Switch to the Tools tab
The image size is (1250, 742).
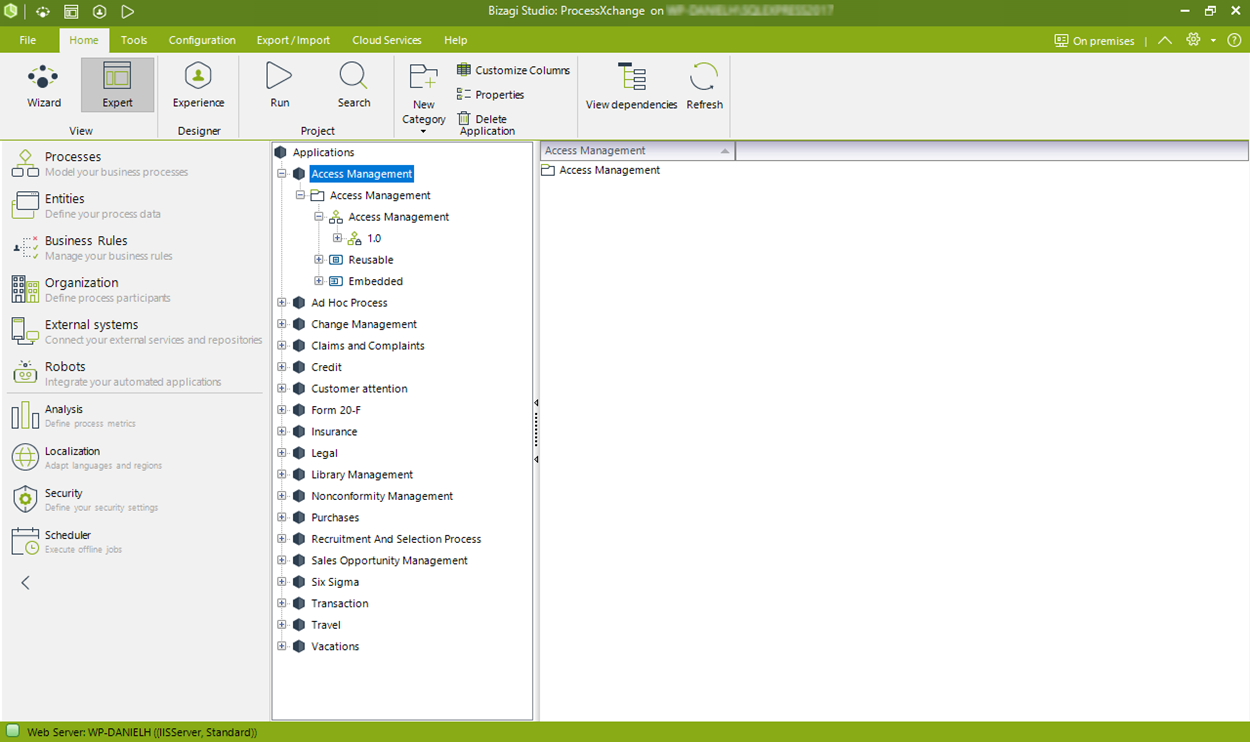134,40
